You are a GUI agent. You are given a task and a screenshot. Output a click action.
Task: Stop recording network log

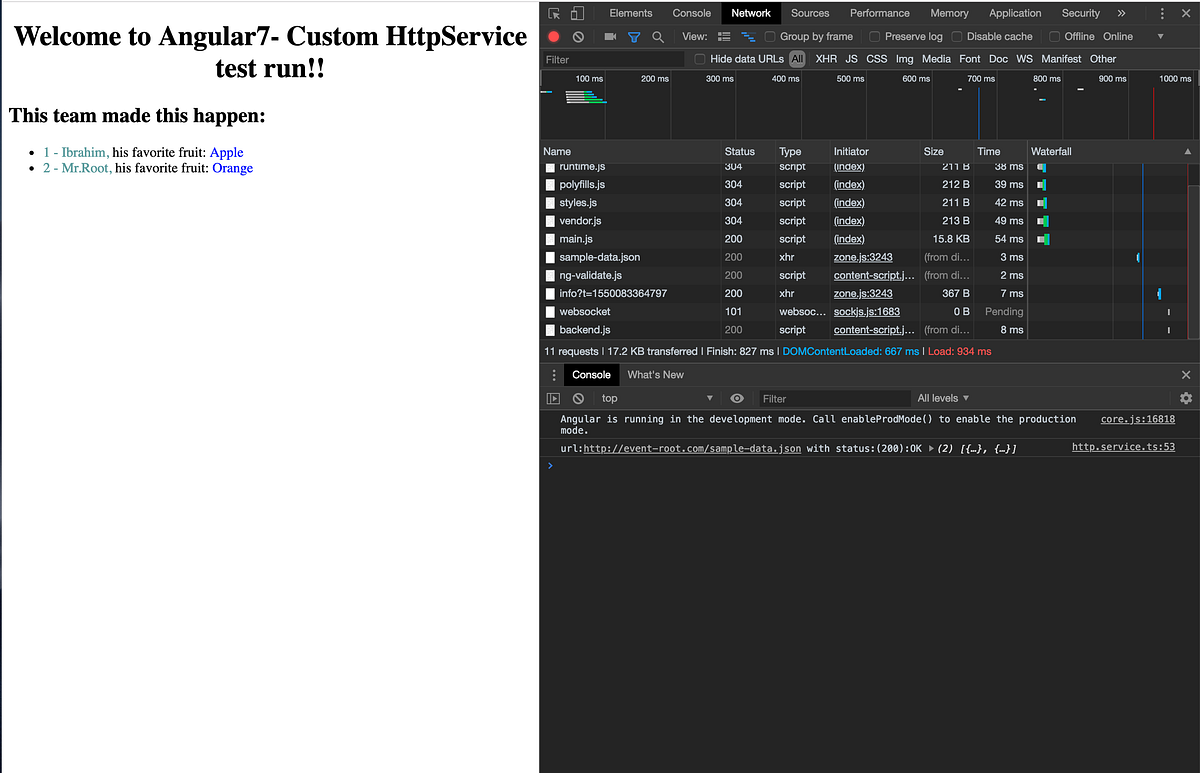point(554,36)
